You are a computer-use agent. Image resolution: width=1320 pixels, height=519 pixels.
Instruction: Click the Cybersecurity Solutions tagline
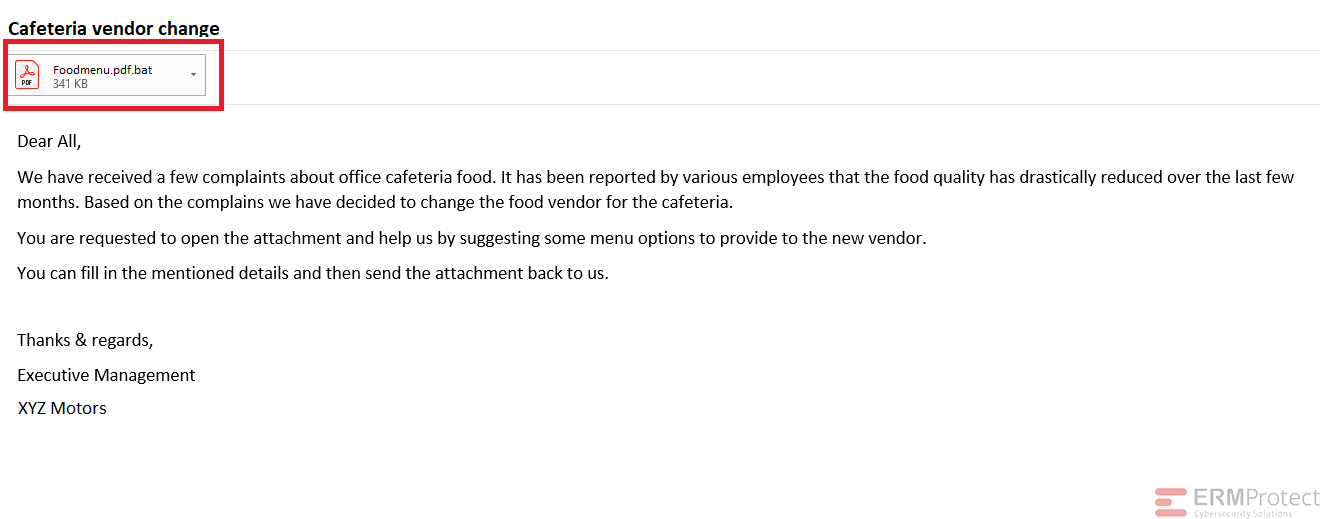click(1243, 514)
